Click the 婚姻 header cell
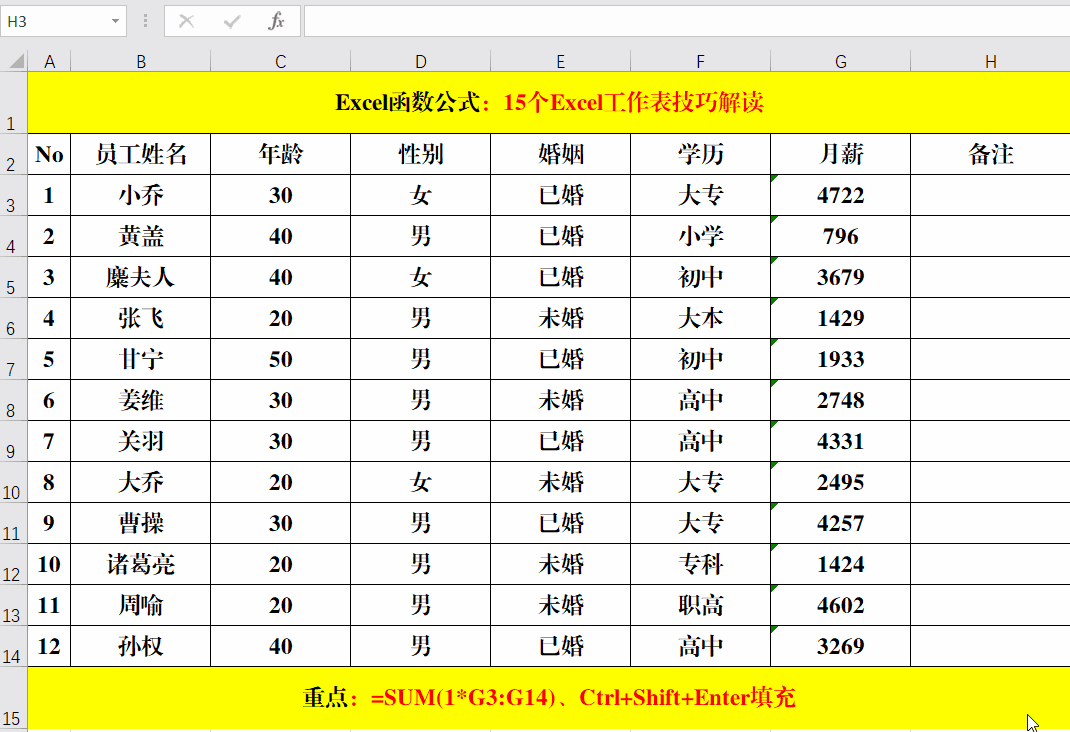 (x=560, y=154)
